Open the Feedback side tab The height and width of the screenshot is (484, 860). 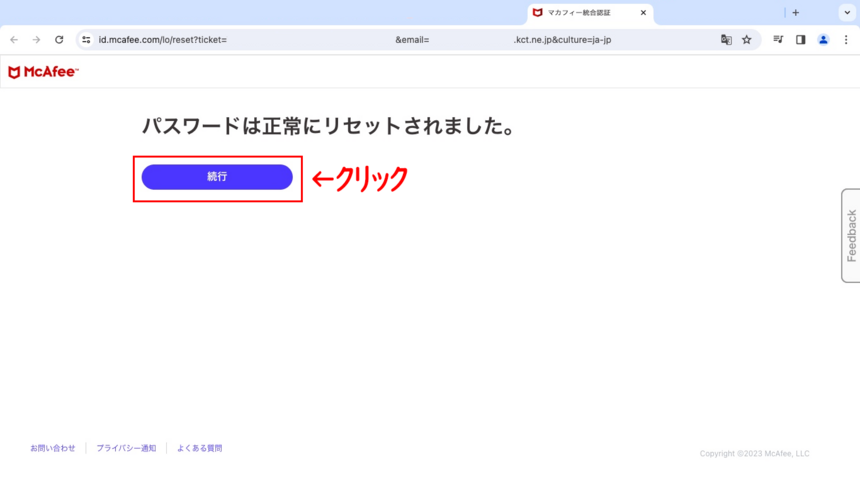851,235
